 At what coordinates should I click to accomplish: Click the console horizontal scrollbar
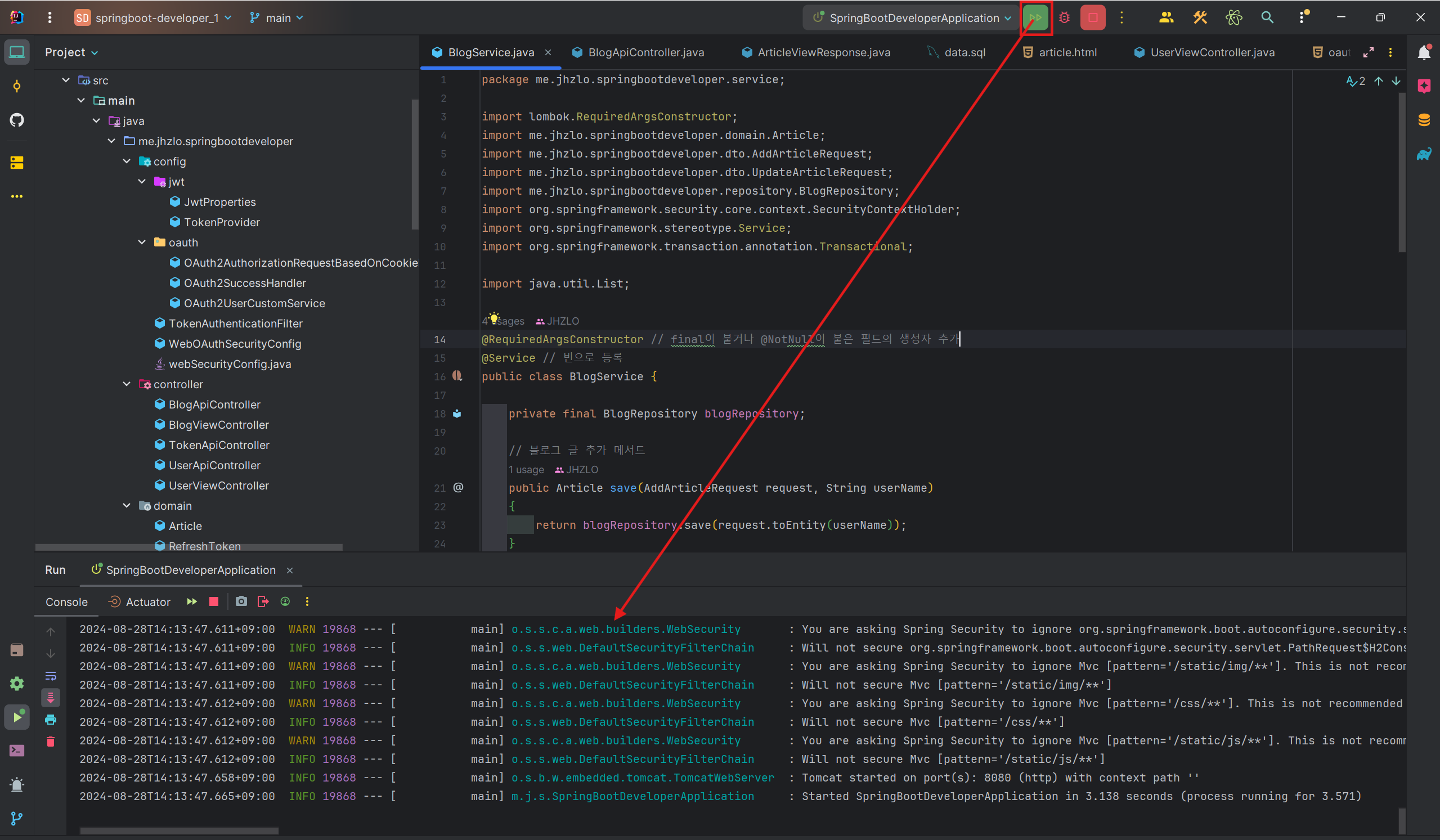[179, 831]
